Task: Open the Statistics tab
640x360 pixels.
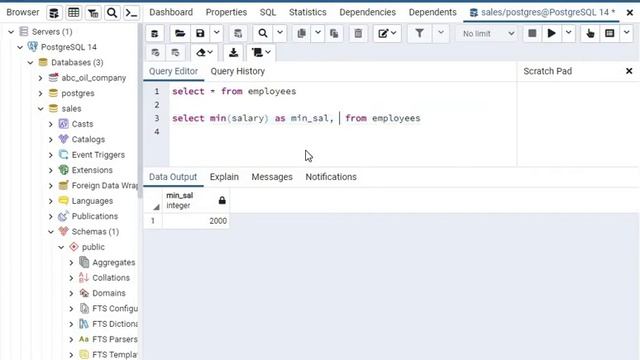Action: click(308, 12)
